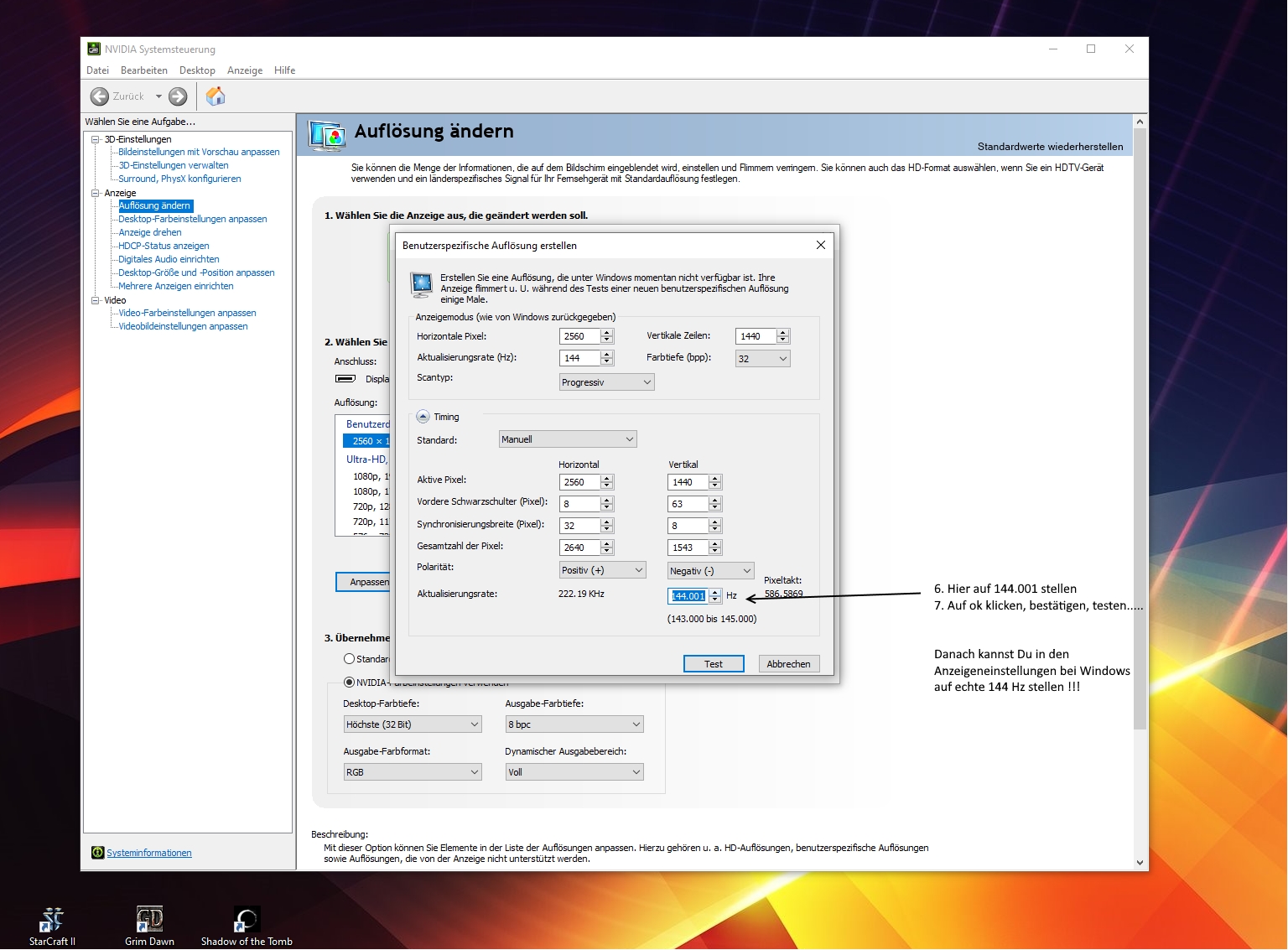Increase horizontal Vordere Schwarzschulter value
The width and height of the screenshot is (1288, 950).
click(x=607, y=500)
